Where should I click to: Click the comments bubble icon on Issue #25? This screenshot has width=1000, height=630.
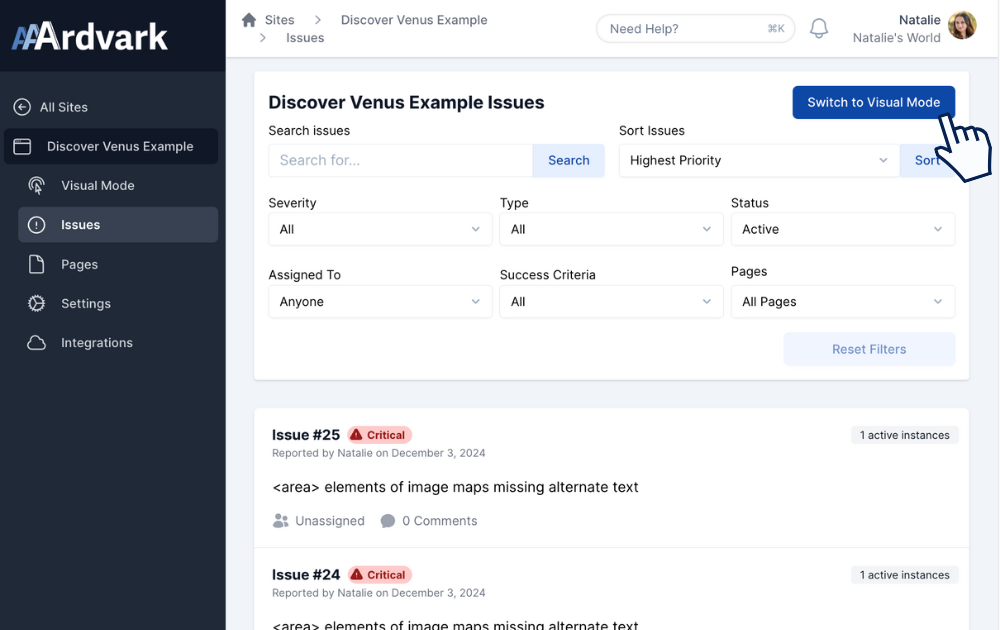coord(388,521)
